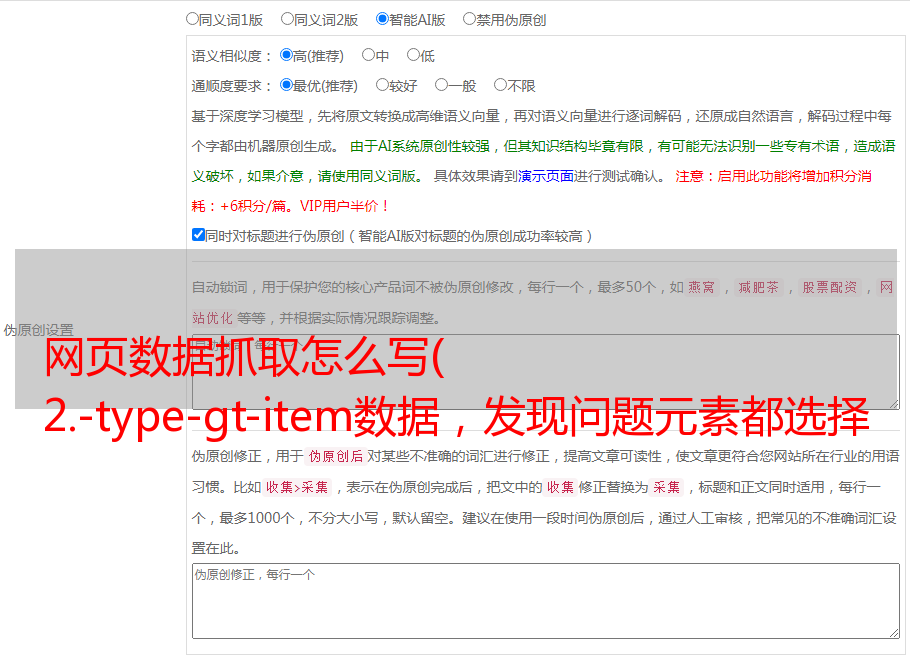
Task: Set 通顺度要求 to 最优(推荐)
Action: [286, 85]
